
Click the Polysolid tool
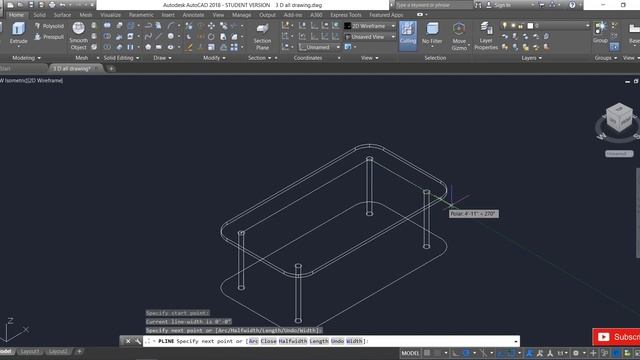[x=49, y=26]
